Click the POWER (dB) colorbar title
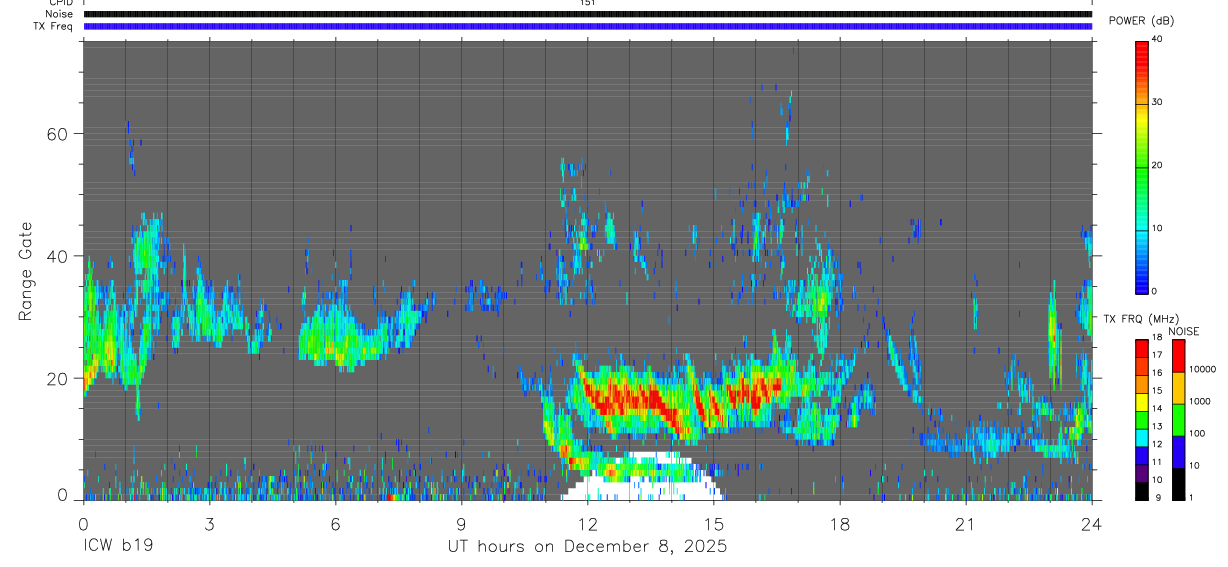This screenshot has height=567, width=1228. tap(1141, 22)
